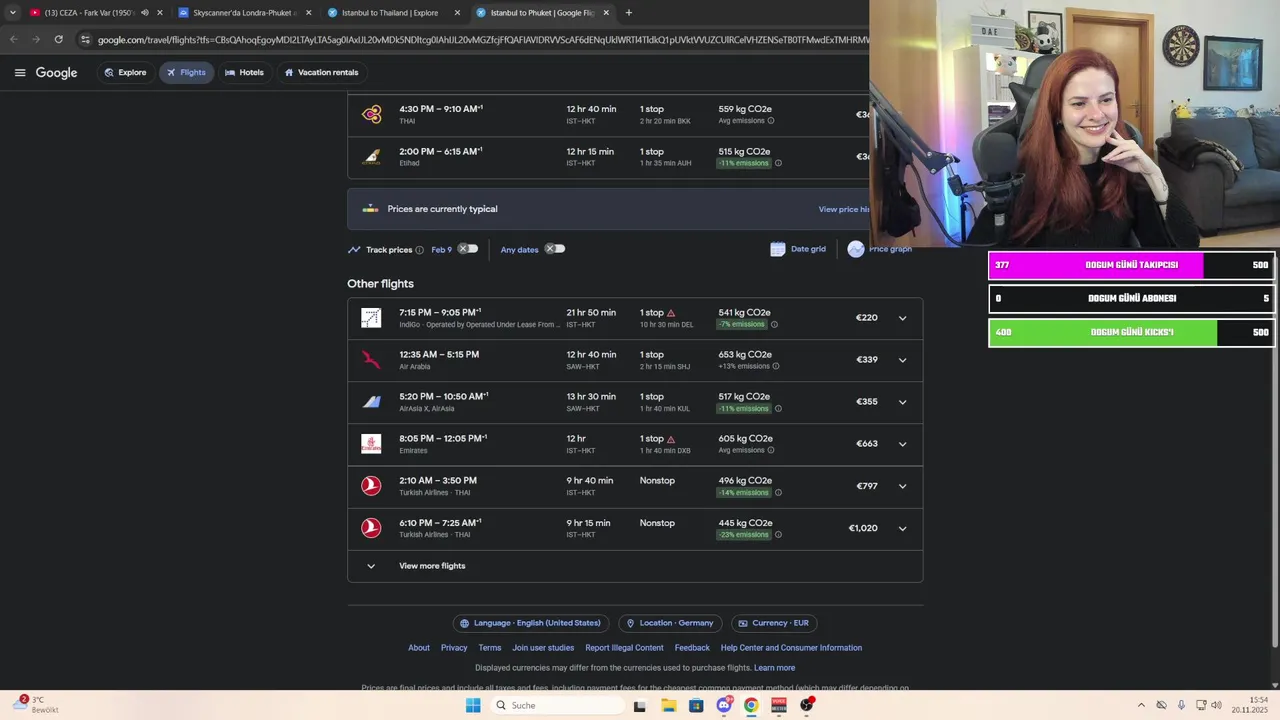This screenshot has height=720, width=1280.
Task: Show emissions info for Air Arabia 653 kg
Action: tap(775, 367)
